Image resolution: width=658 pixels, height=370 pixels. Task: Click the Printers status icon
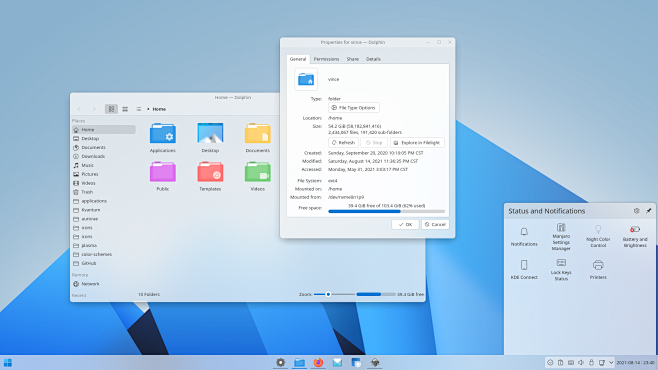(x=598, y=269)
